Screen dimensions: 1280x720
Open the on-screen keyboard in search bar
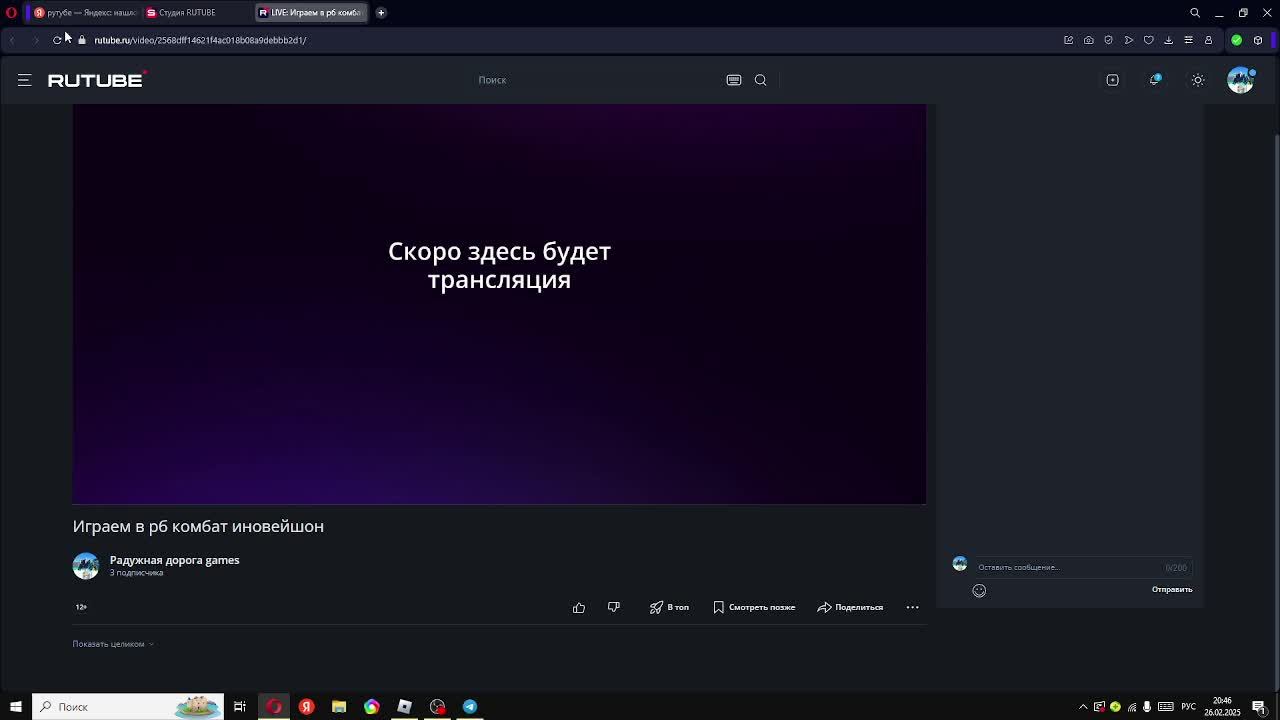(x=734, y=80)
